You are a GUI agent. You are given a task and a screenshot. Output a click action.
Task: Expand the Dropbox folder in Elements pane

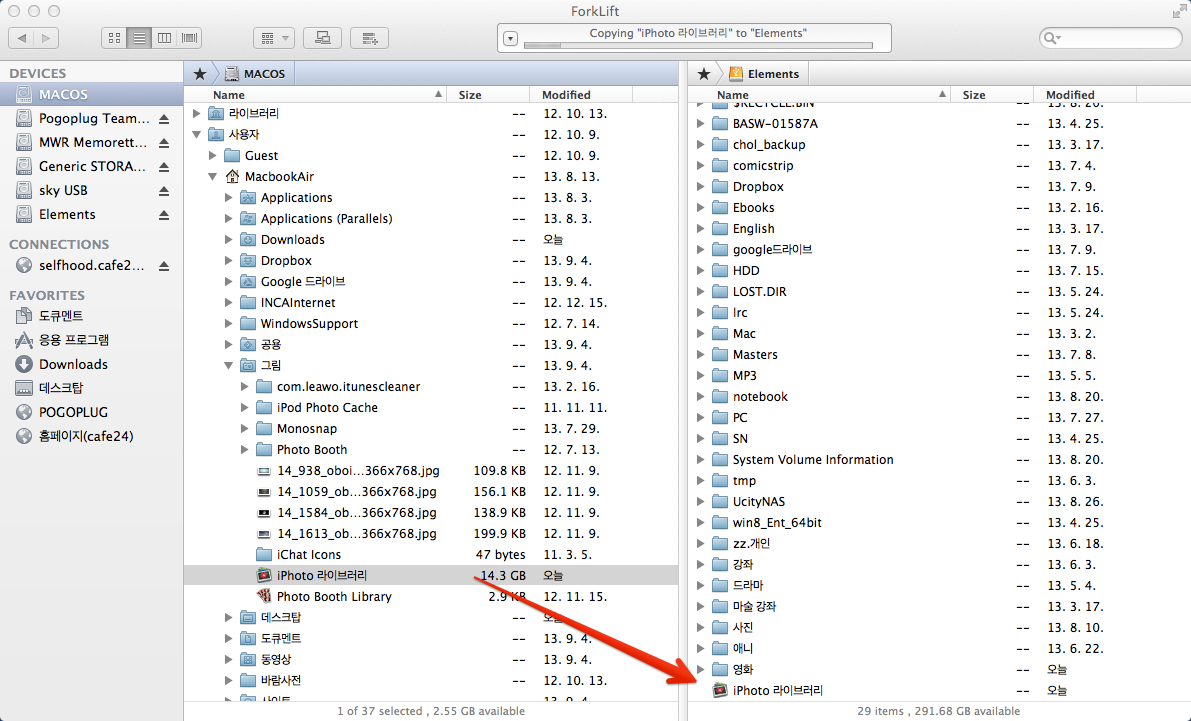pyautogui.click(x=700, y=187)
